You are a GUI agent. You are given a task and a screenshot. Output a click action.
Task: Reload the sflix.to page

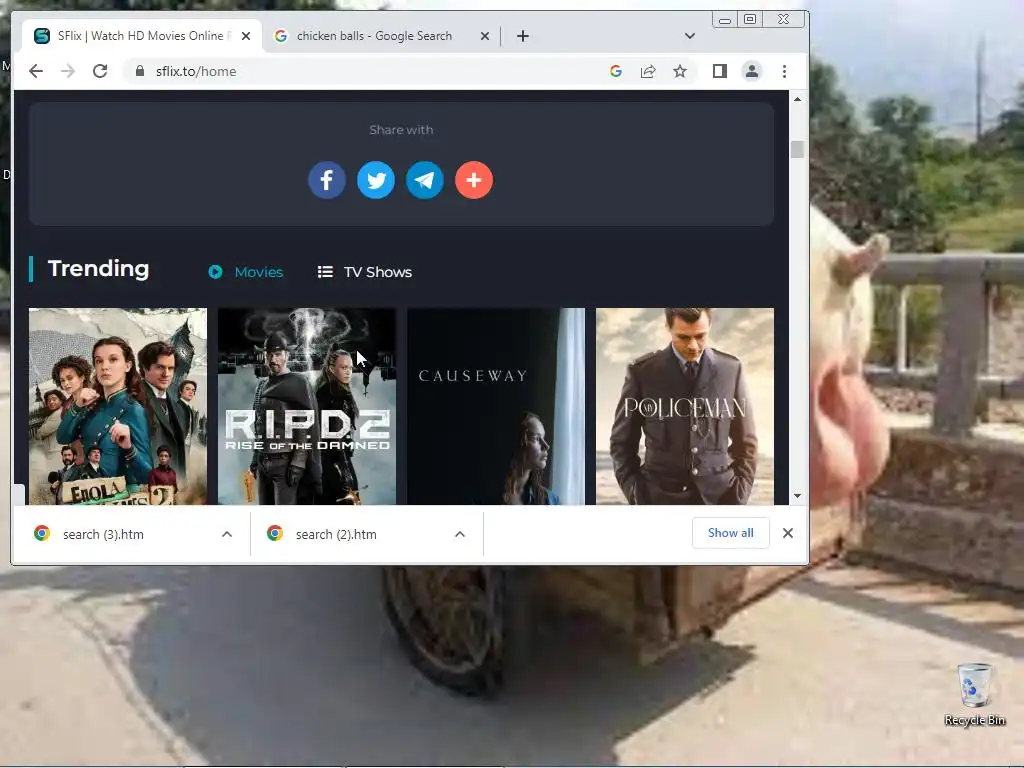click(100, 71)
